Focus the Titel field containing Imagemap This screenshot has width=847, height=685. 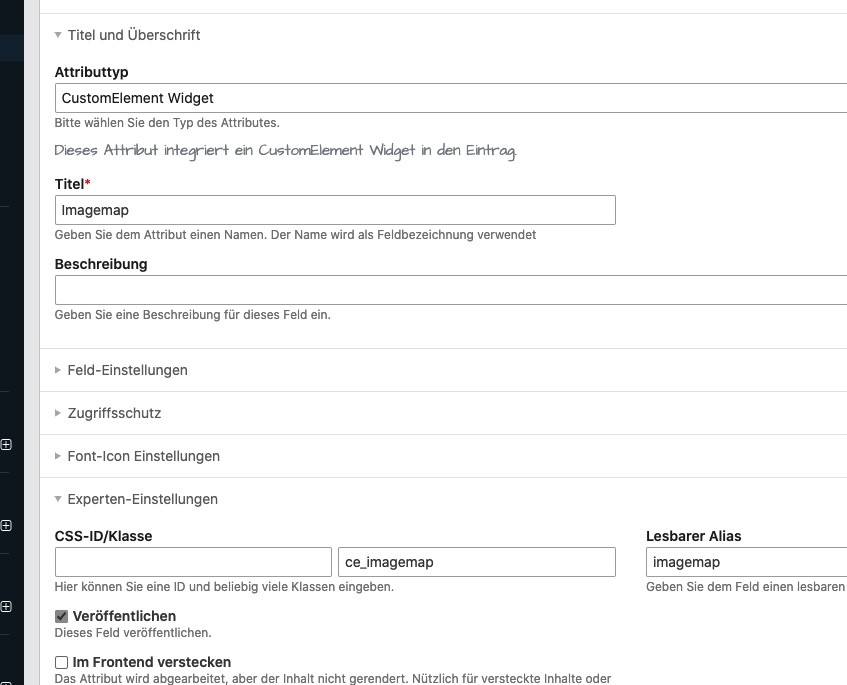tap(335, 210)
